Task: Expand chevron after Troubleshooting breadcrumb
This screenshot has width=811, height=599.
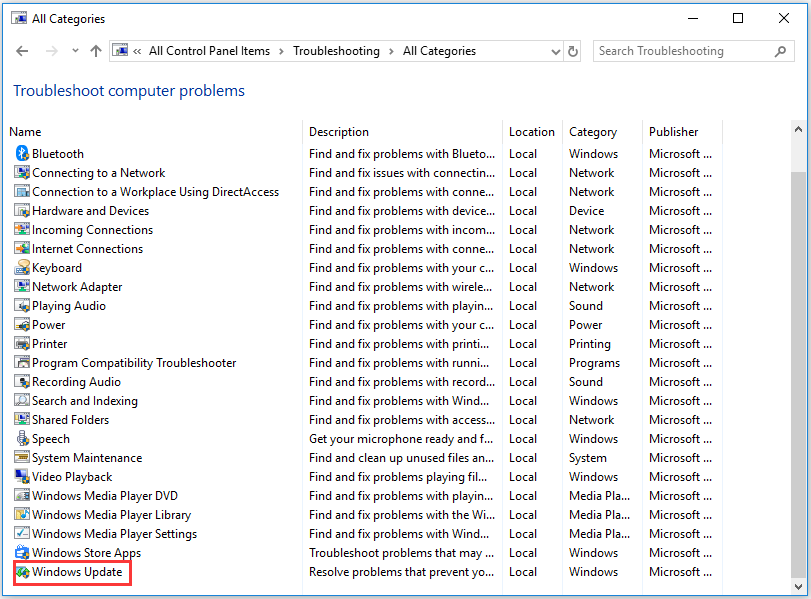Action: (x=391, y=51)
